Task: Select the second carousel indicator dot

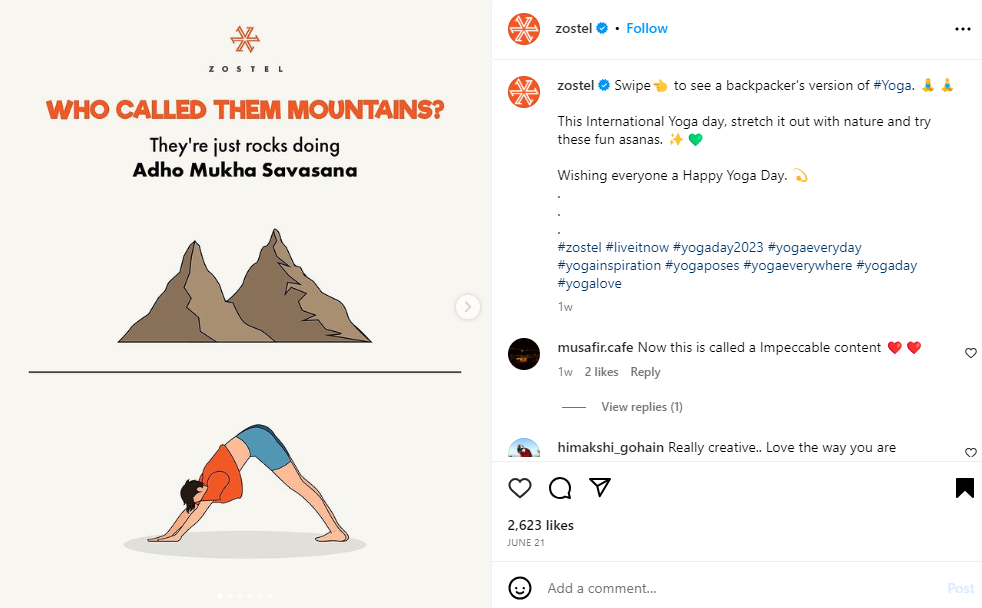Action: pyautogui.click(x=230, y=595)
